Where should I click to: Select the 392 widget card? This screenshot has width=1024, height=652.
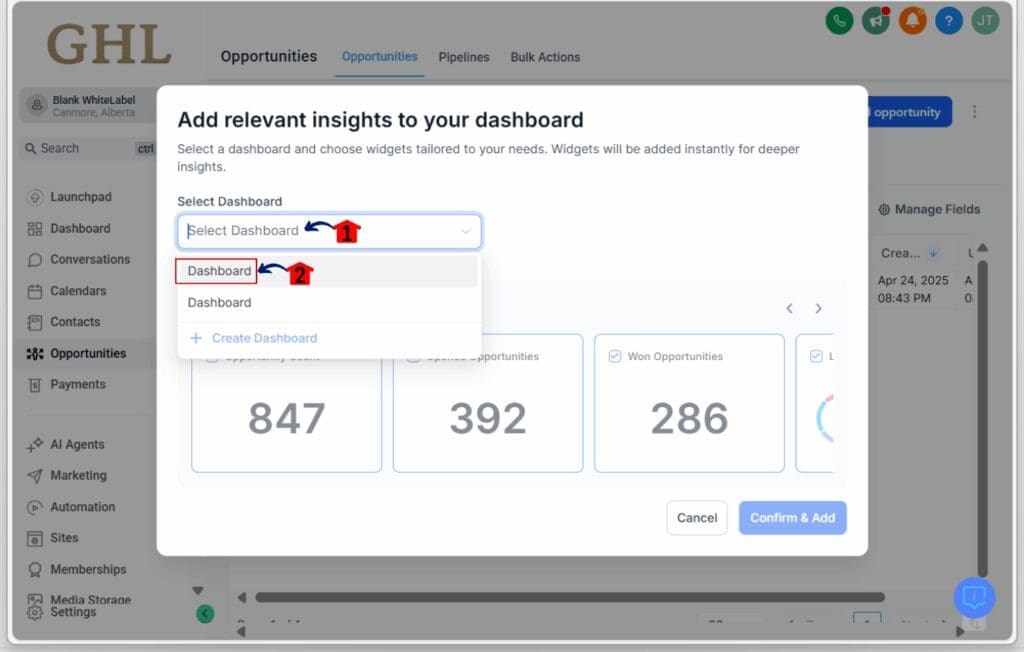[488, 403]
